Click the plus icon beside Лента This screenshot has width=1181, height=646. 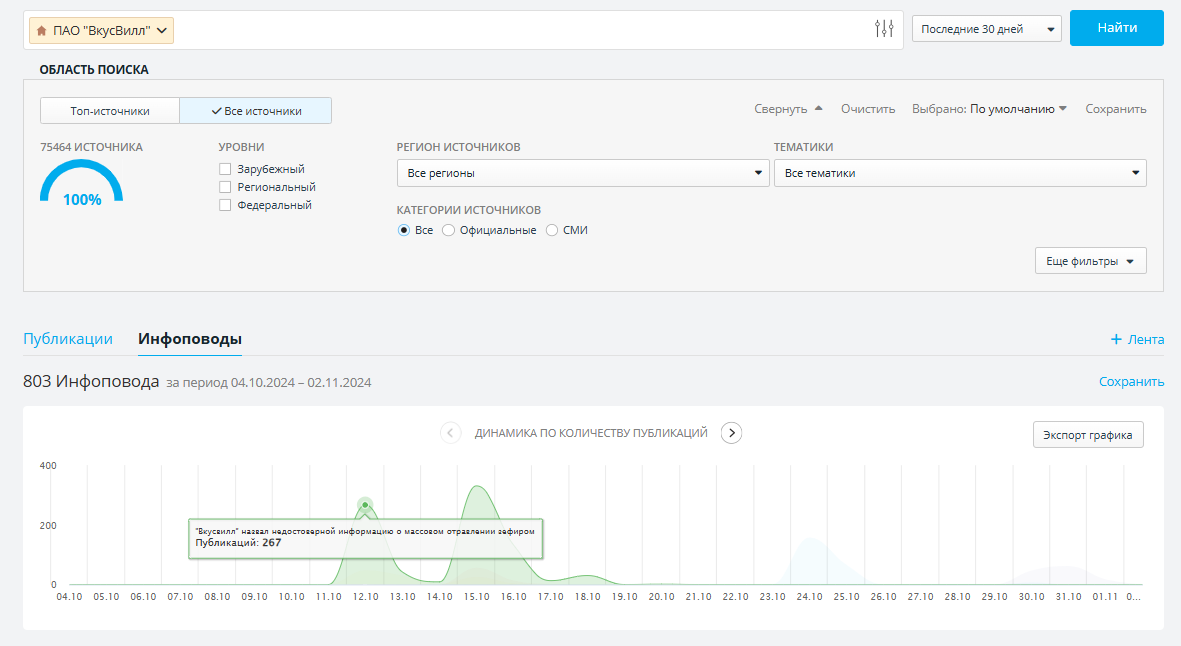[x=1115, y=340]
